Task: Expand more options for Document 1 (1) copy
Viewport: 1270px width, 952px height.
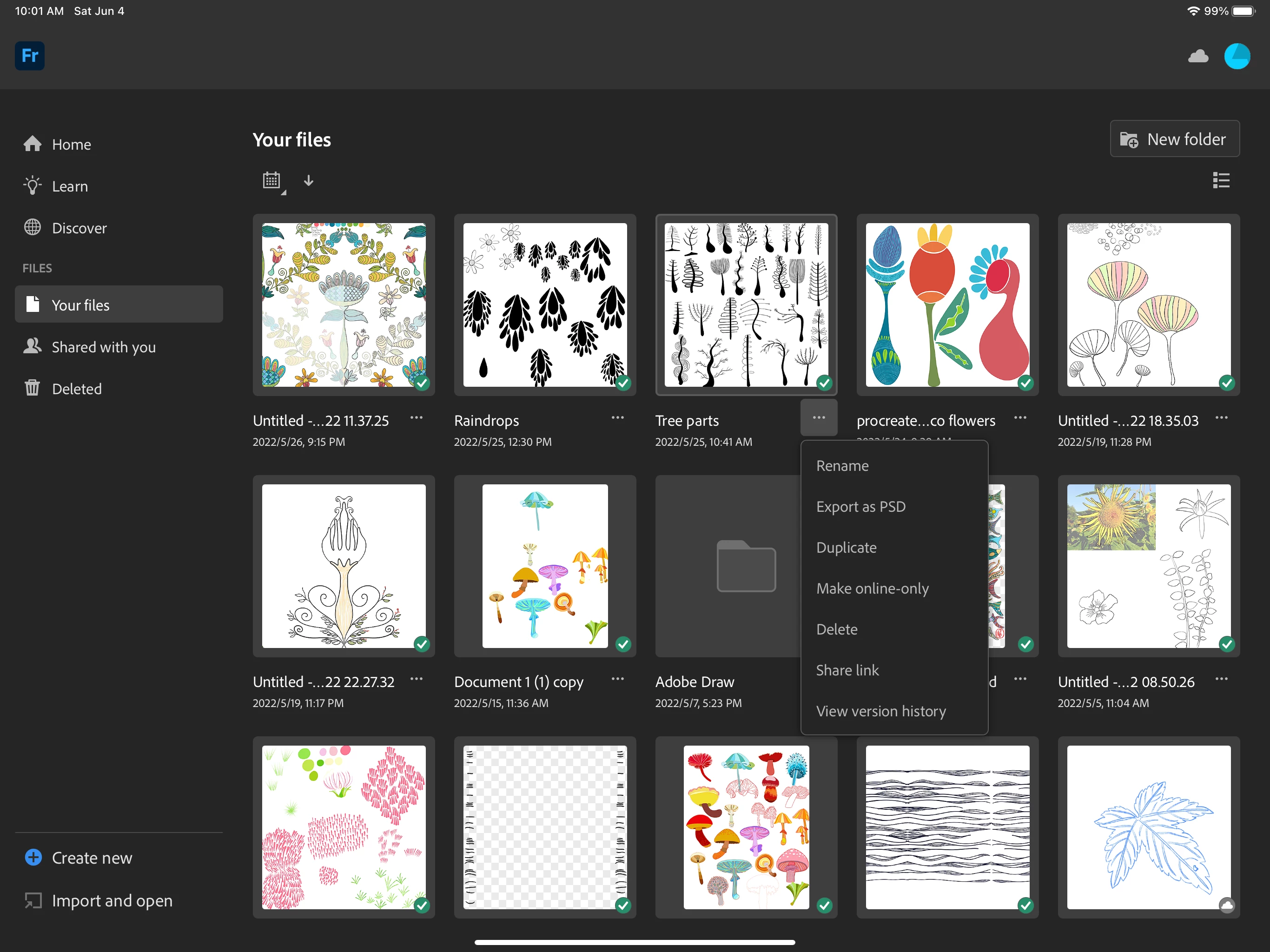Action: pos(617,679)
